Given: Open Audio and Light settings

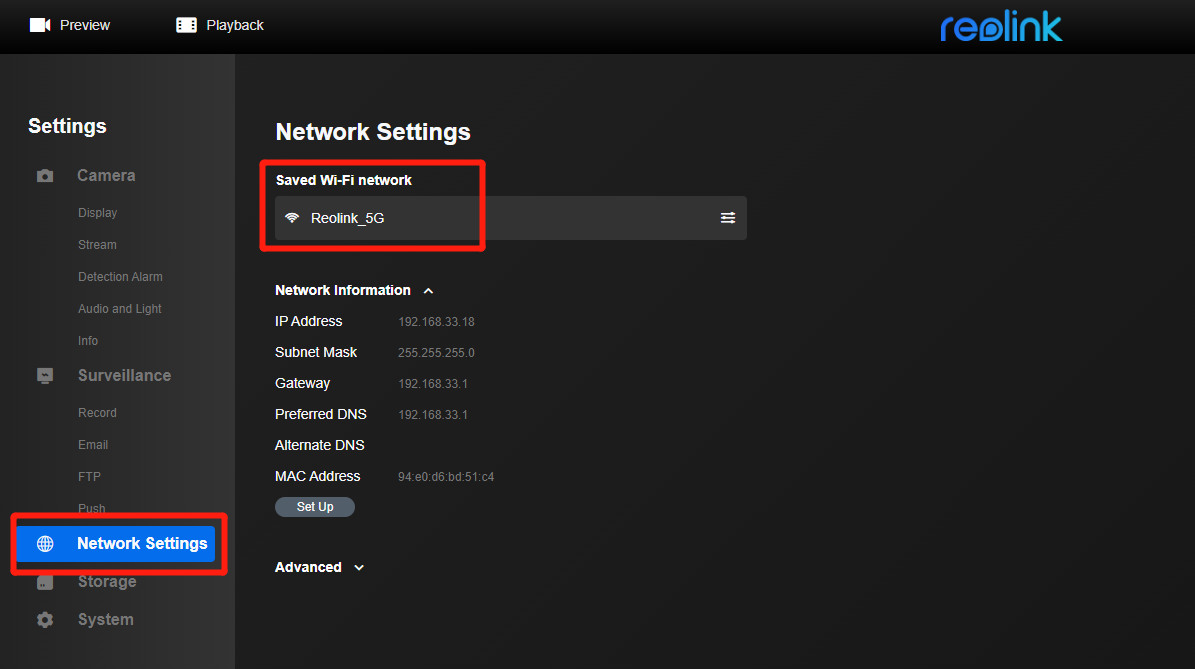Looking at the screenshot, I should [x=120, y=309].
